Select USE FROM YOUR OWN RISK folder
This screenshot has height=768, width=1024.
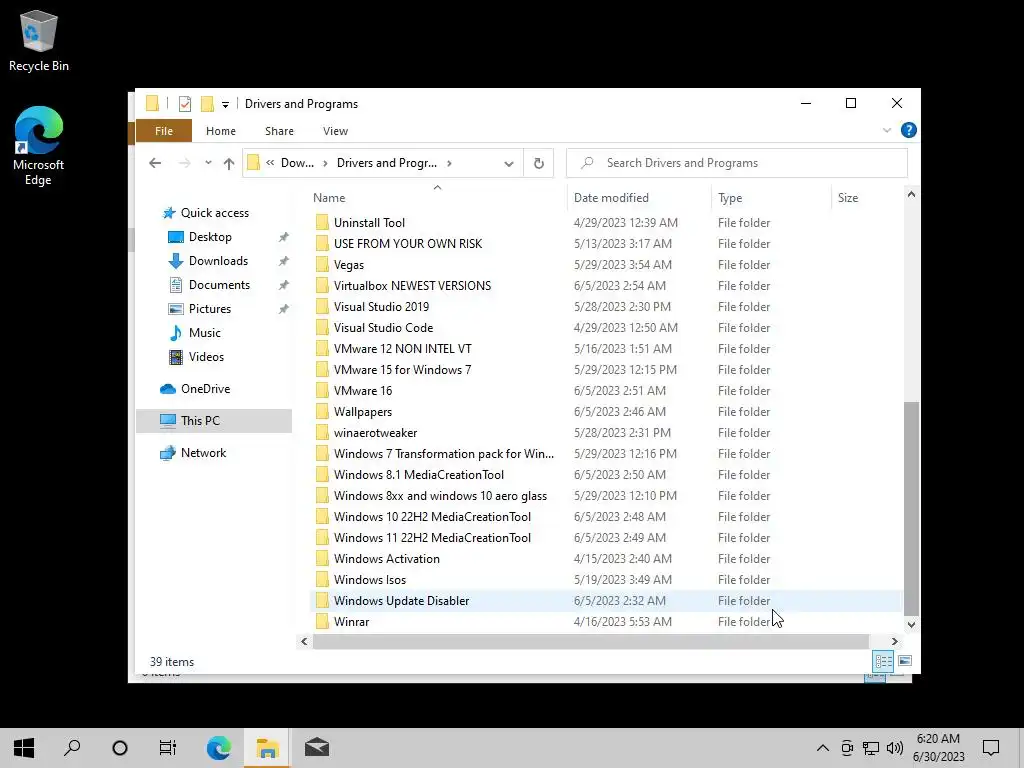tap(408, 244)
